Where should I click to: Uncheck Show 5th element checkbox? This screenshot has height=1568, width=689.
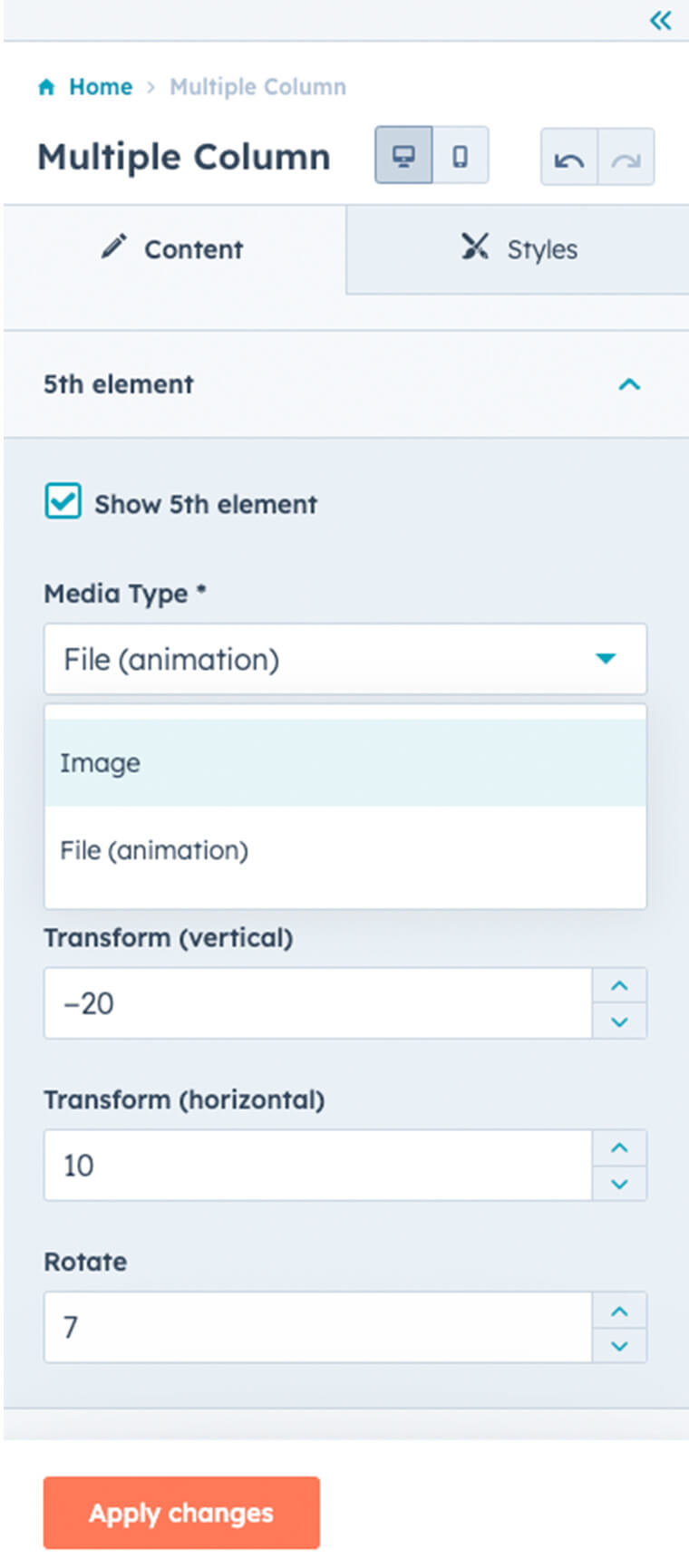pyautogui.click(x=63, y=501)
